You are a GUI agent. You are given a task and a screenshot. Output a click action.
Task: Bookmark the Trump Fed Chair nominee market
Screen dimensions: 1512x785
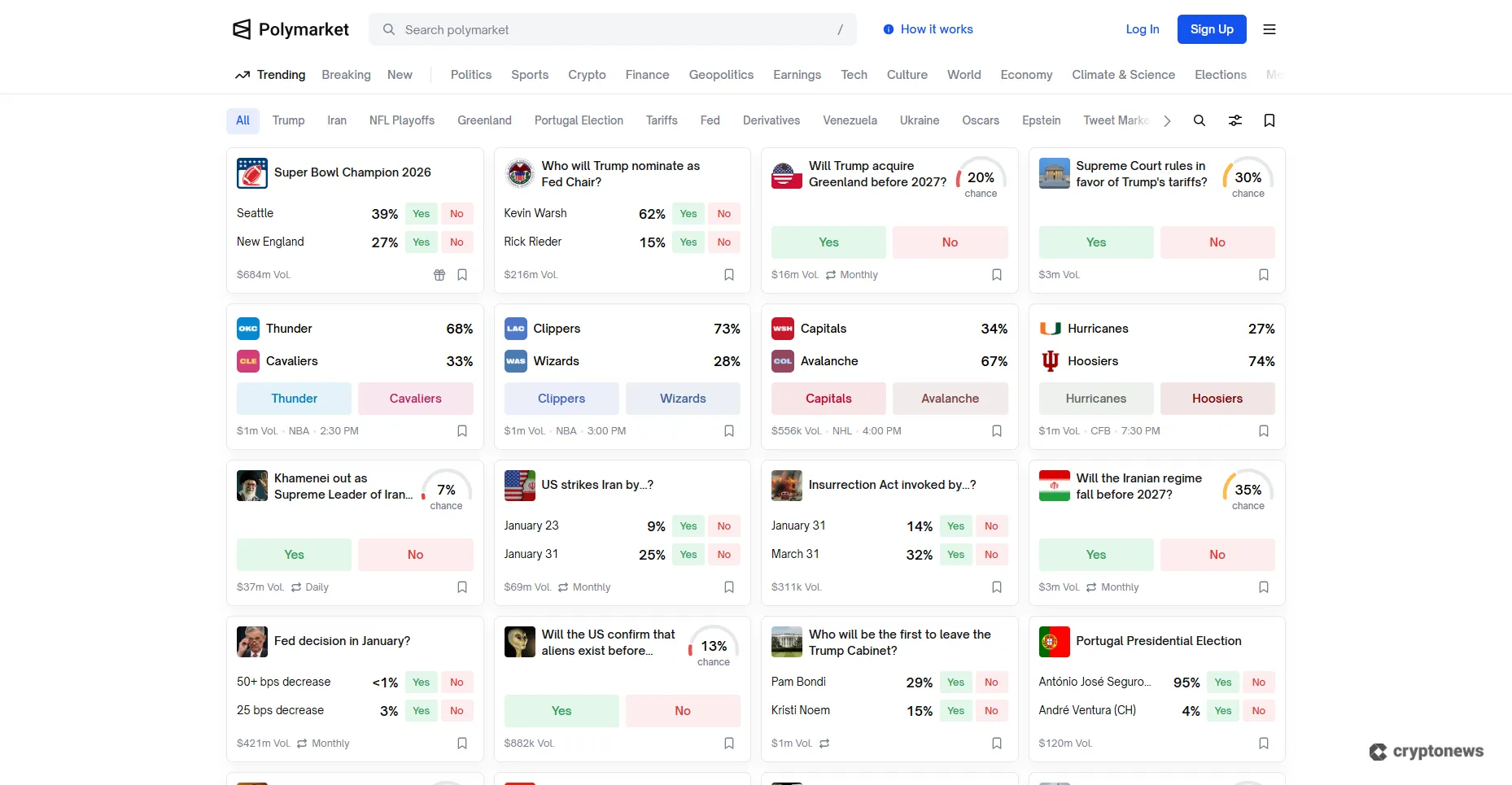[x=729, y=275]
